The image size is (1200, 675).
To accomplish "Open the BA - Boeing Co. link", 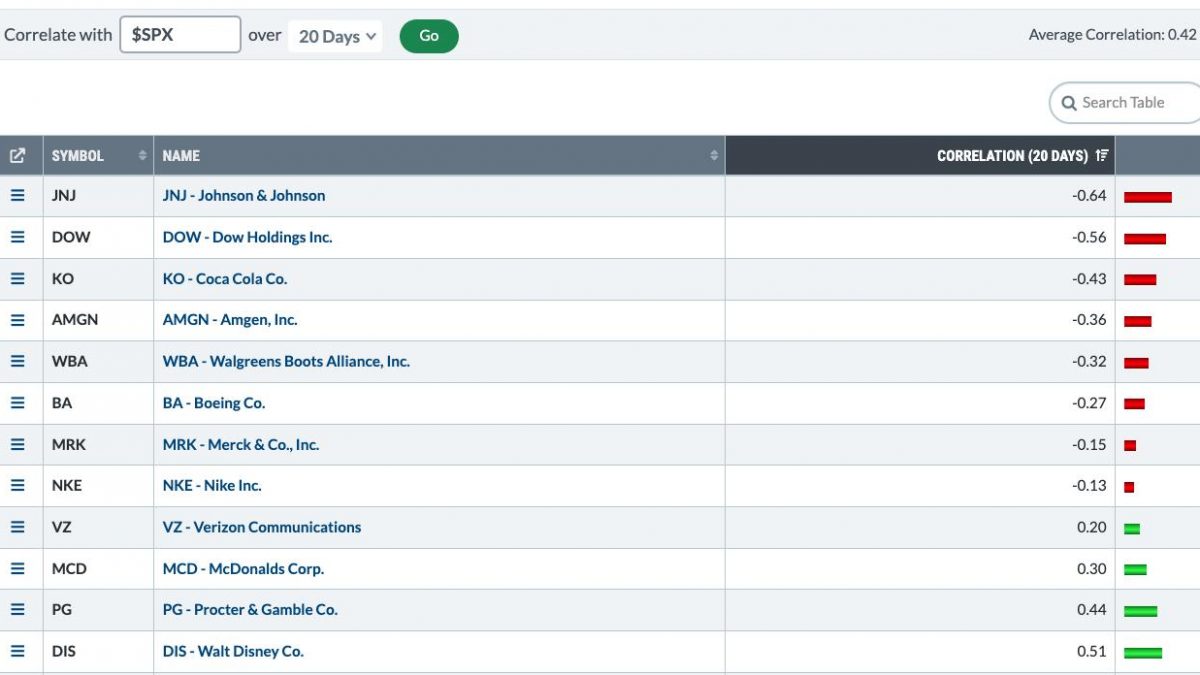I will point(214,403).
